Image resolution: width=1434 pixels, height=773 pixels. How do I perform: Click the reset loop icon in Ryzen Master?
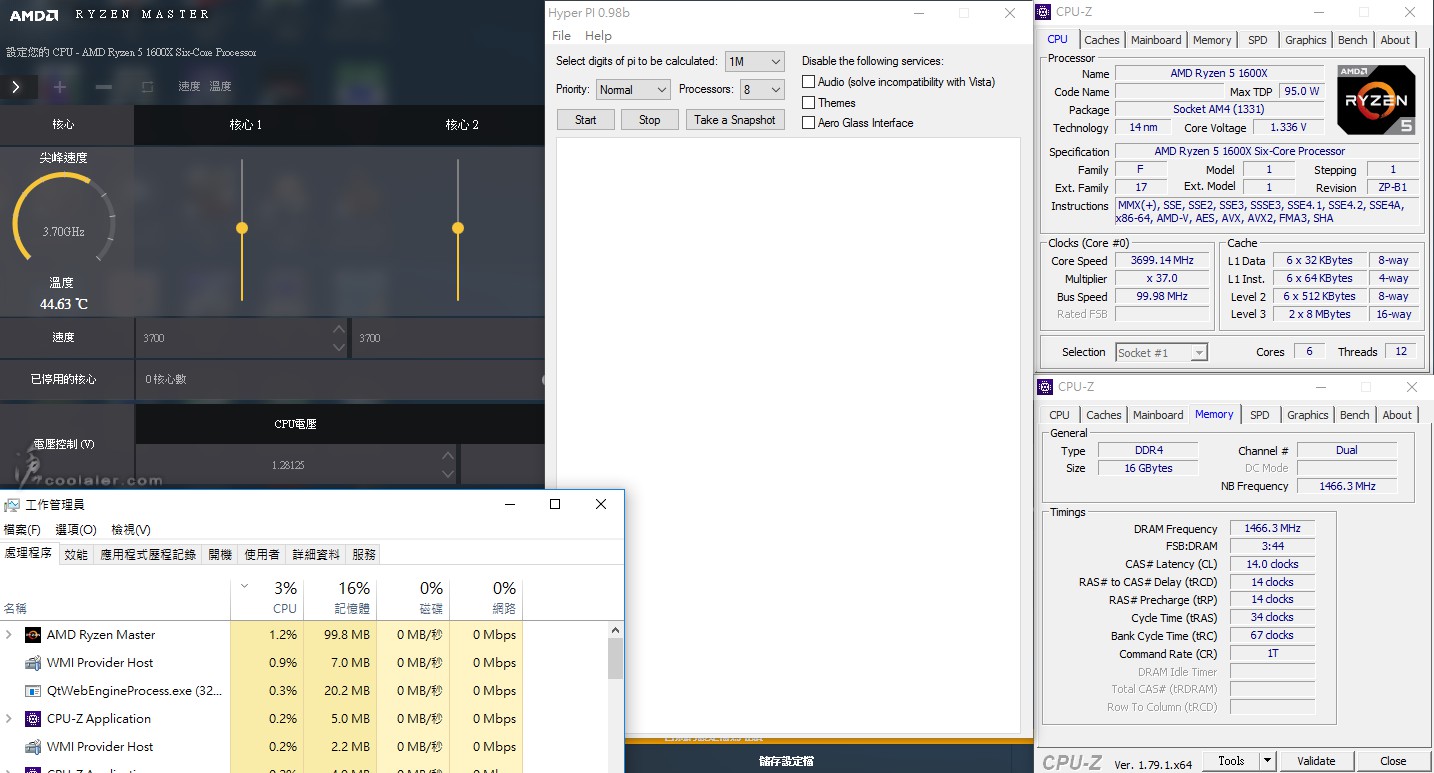(147, 87)
